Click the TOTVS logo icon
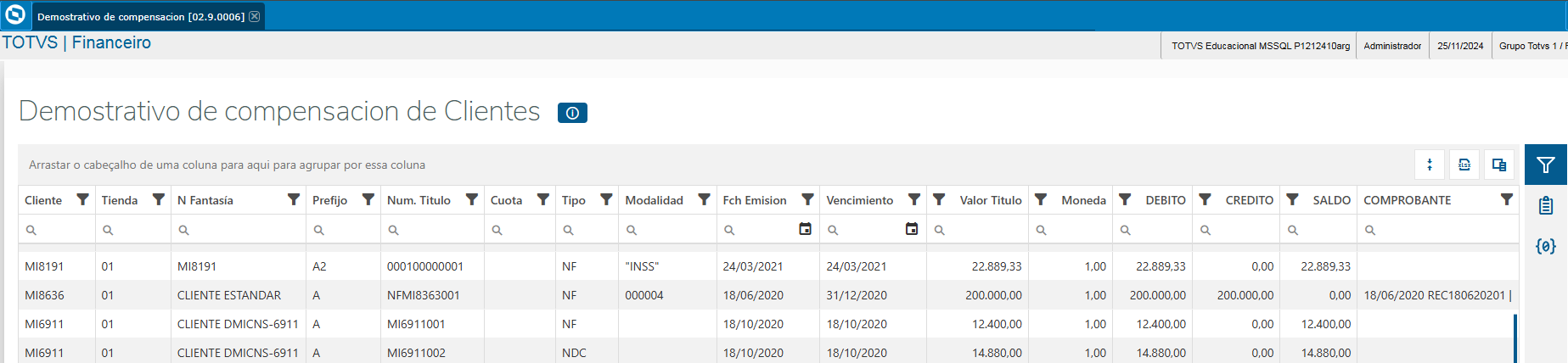This screenshot has width=1568, height=363. 15,15
